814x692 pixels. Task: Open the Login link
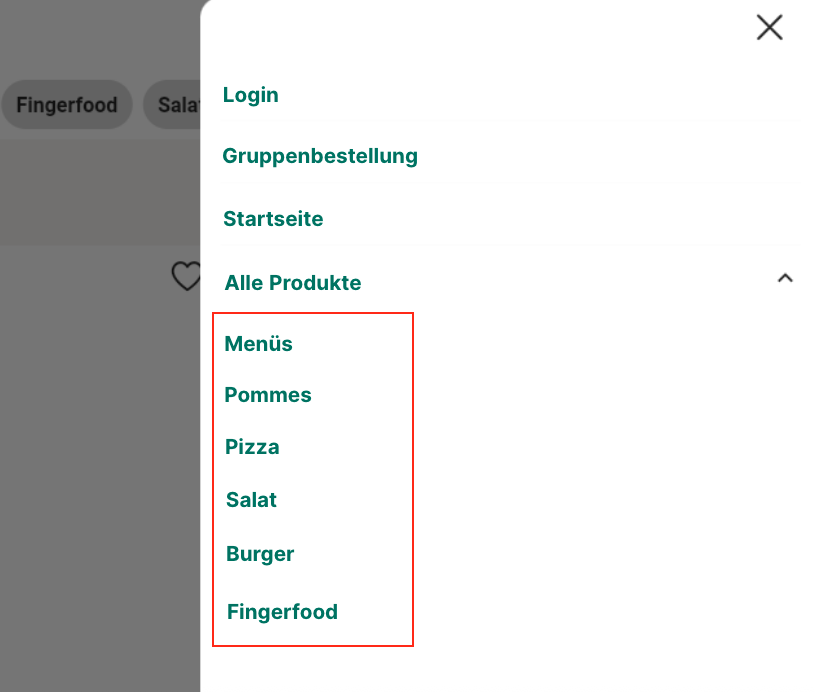click(x=251, y=95)
